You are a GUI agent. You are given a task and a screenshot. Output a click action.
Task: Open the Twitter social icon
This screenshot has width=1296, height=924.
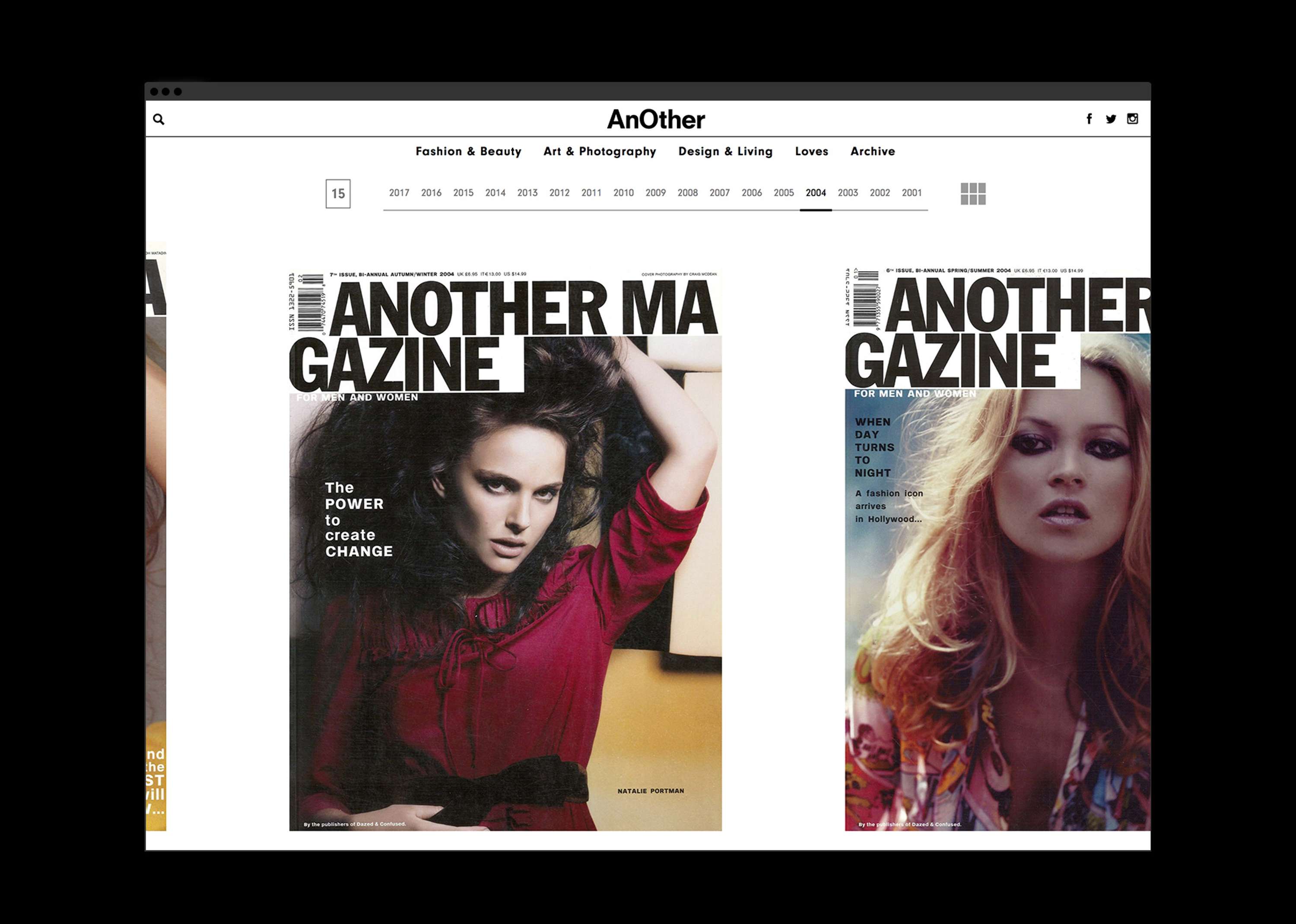point(1111,118)
